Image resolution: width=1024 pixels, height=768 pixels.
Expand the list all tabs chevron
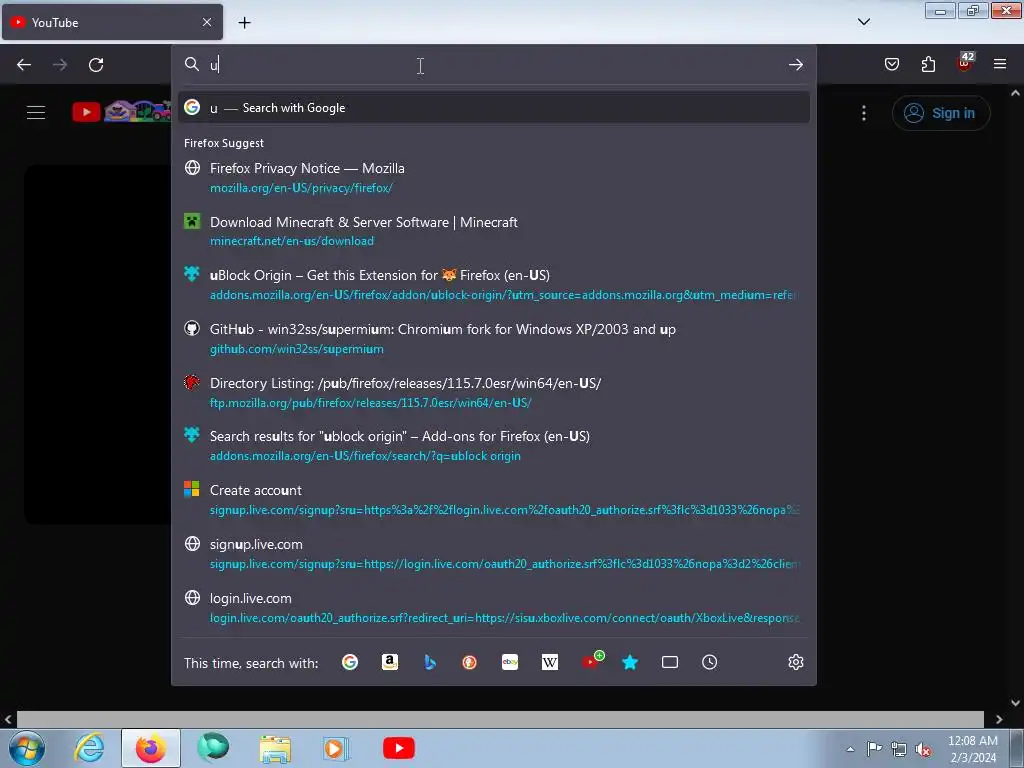pyautogui.click(x=864, y=22)
